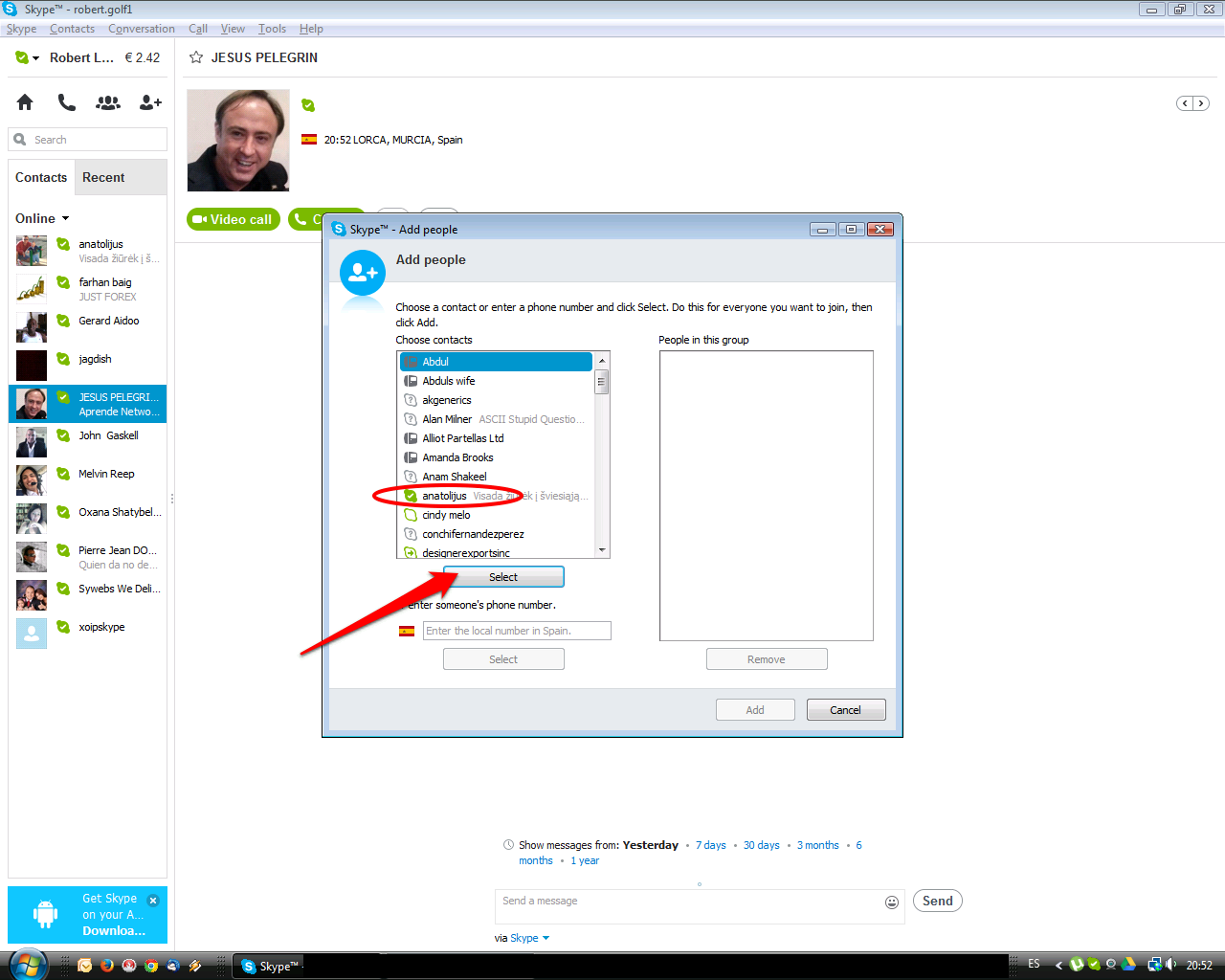Click Select button under contacts list

click(x=503, y=577)
